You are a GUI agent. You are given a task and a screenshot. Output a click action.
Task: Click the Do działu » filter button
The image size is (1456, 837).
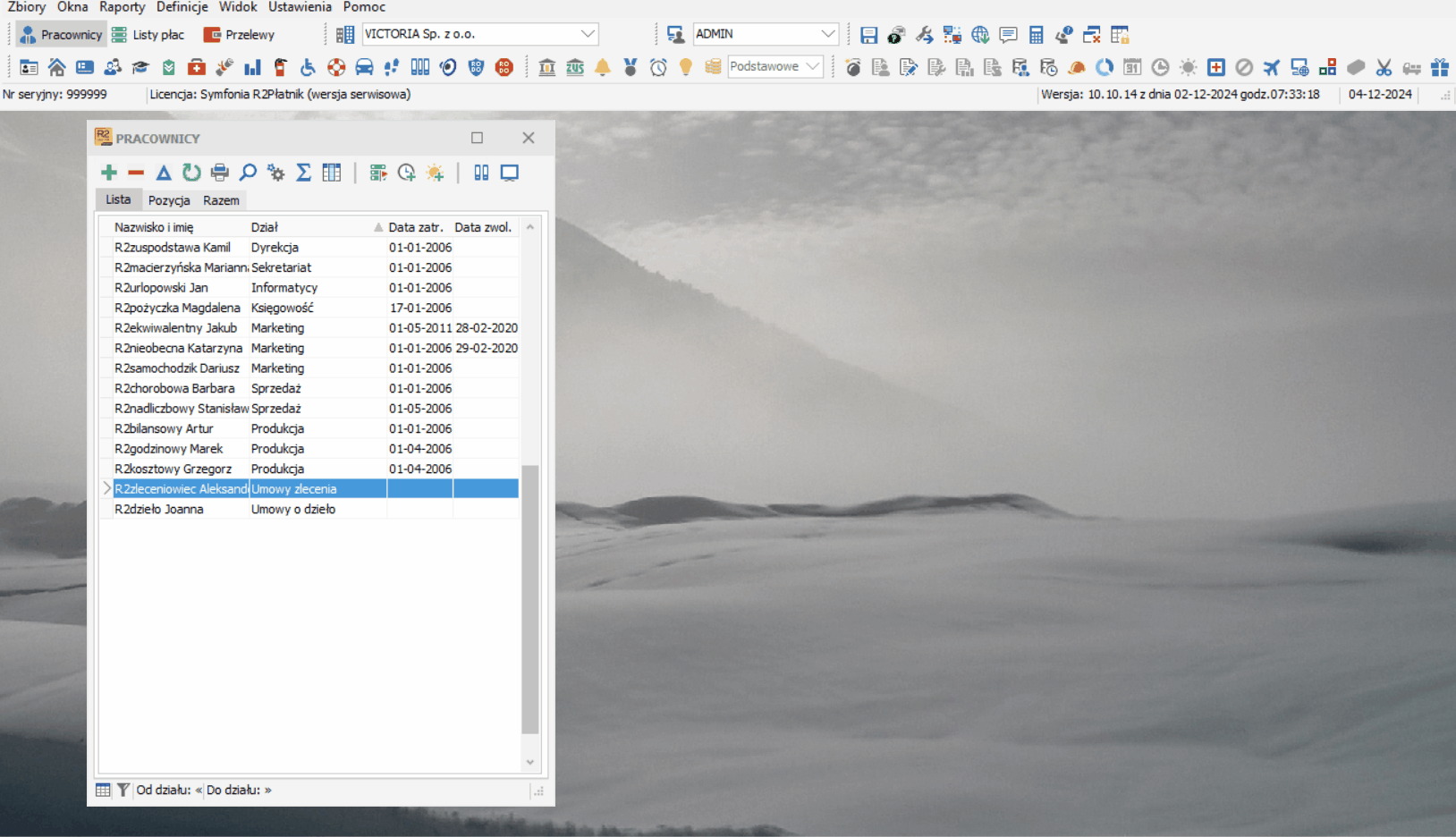pos(239,790)
